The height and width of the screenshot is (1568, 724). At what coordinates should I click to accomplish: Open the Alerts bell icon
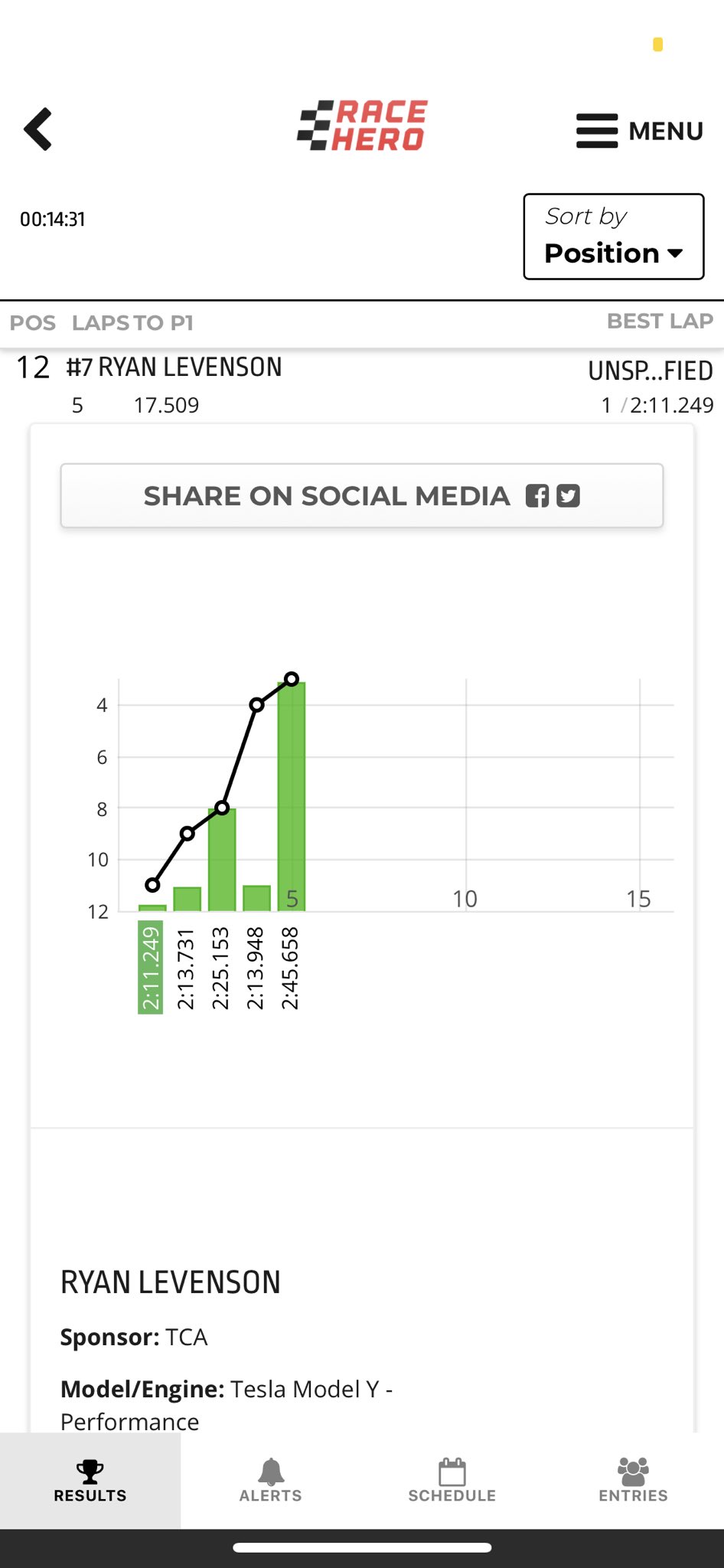click(x=271, y=1471)
